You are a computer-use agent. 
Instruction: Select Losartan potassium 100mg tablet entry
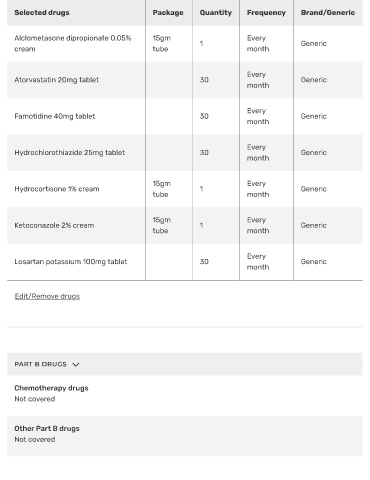pyautogui.click(x=71, y=262)
